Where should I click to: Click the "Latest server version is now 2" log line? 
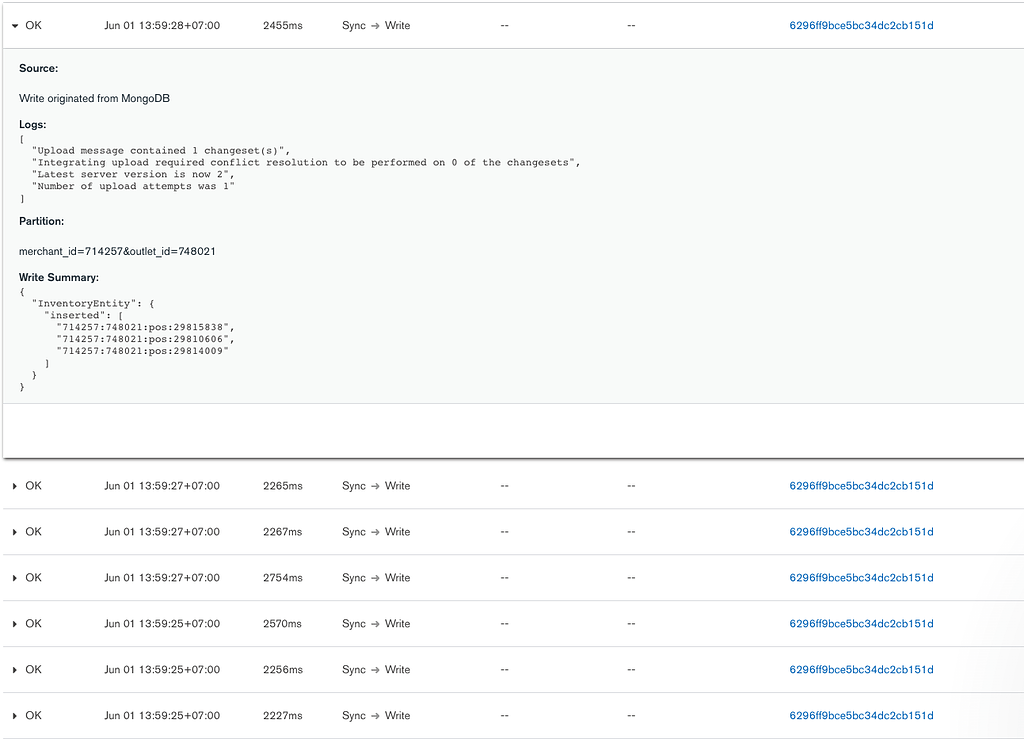134,174
